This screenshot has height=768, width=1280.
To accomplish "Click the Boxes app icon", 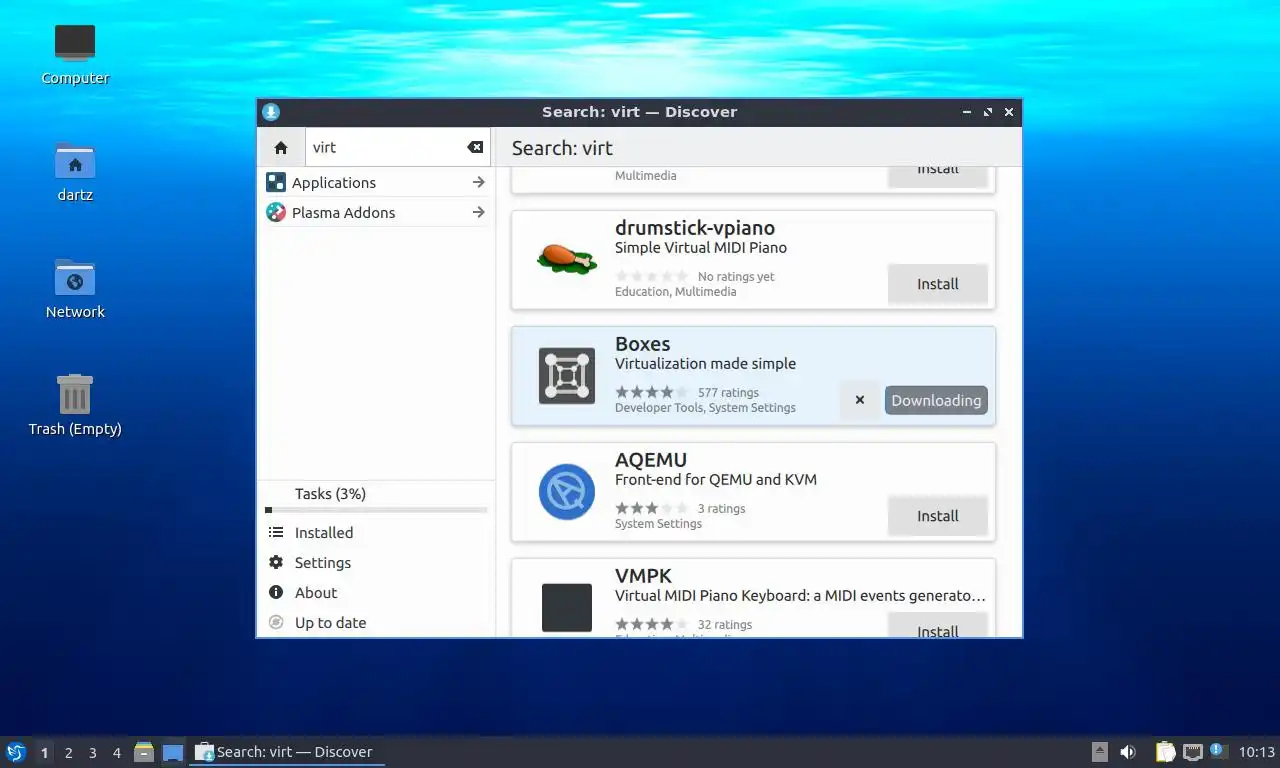I will tap(567, 376).
